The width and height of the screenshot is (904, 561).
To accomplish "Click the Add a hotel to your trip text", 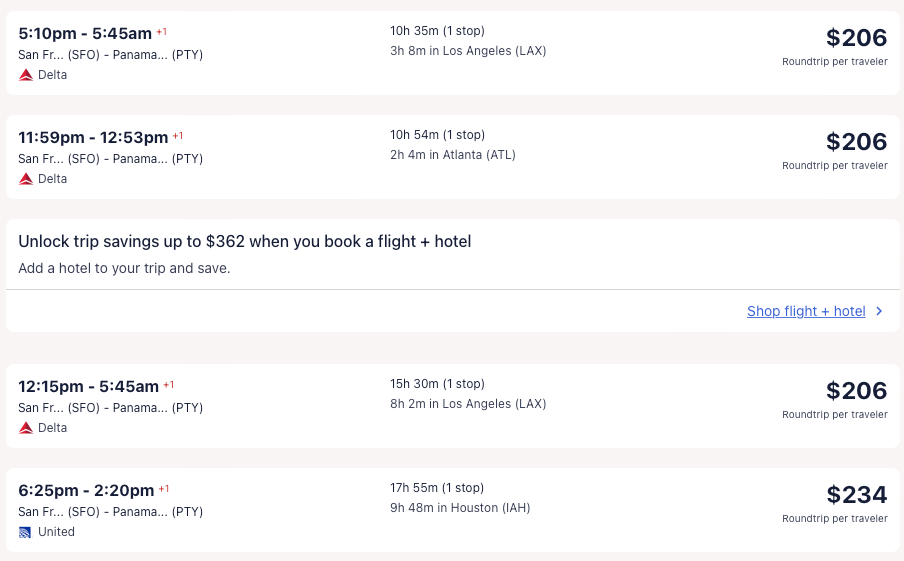I will pyautogui.click(x=124, y=268).
